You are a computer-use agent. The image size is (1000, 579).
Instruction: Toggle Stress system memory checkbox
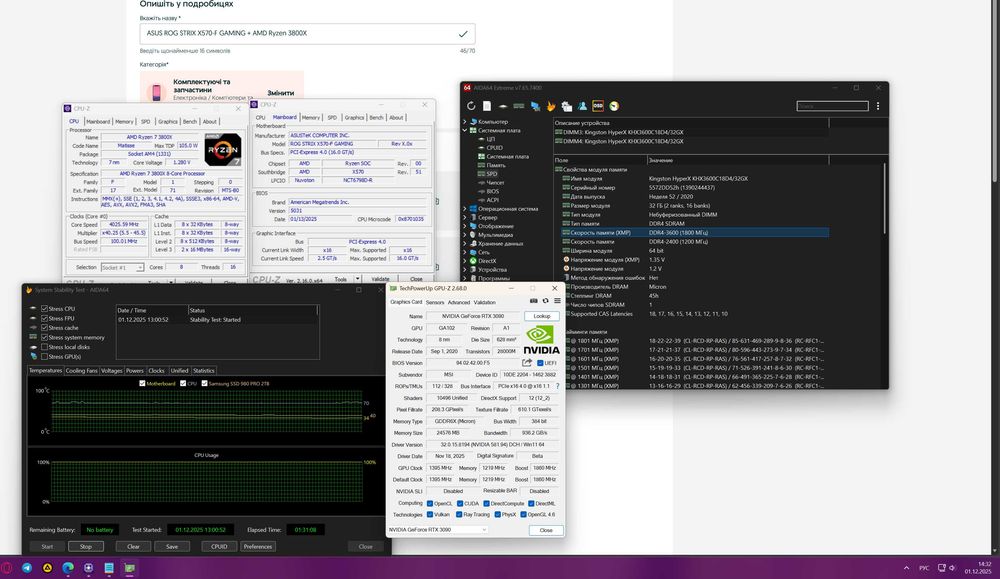tap(45, 337)
